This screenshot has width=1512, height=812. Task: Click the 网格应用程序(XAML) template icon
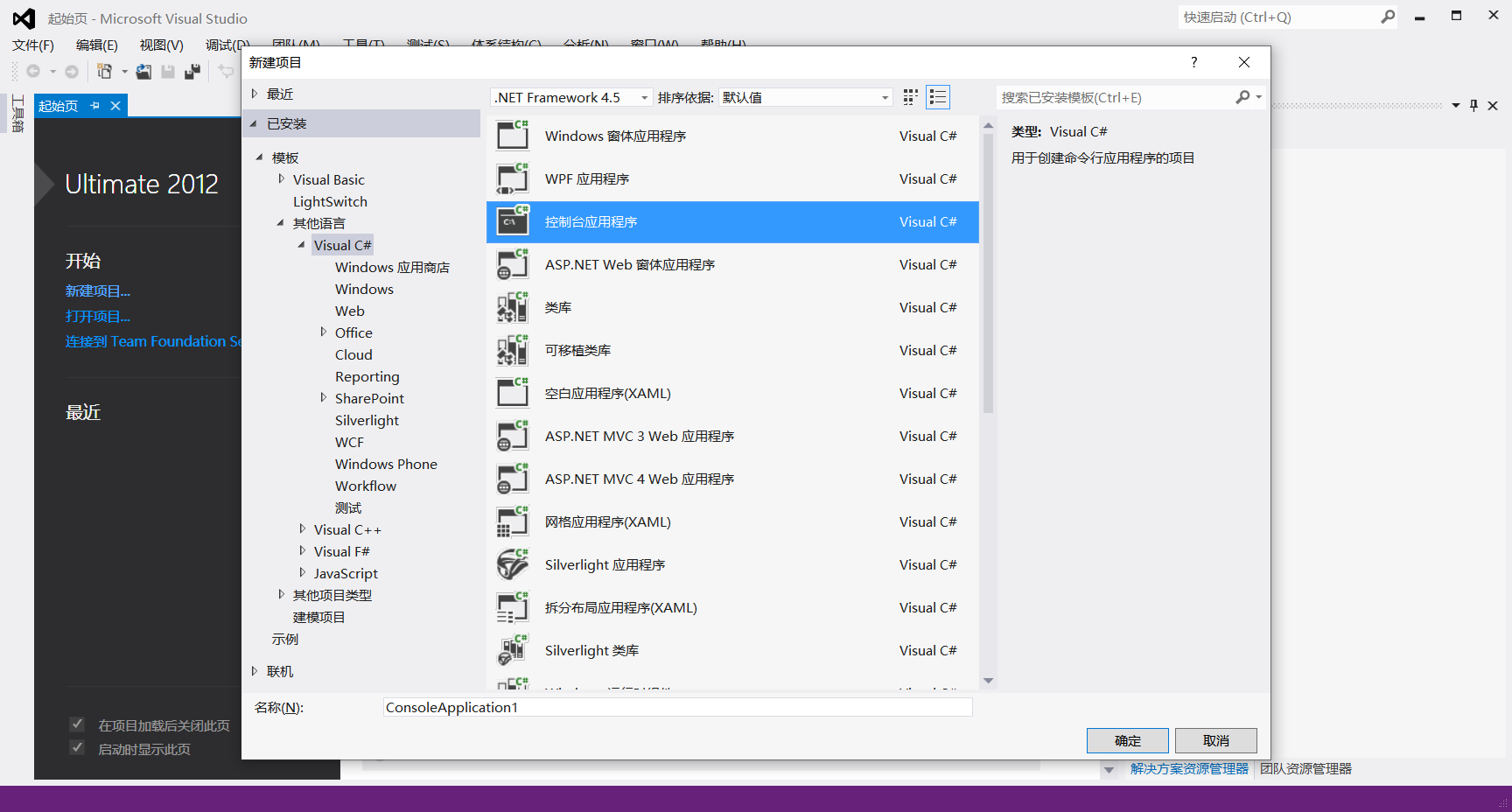[x=513, y=521]
